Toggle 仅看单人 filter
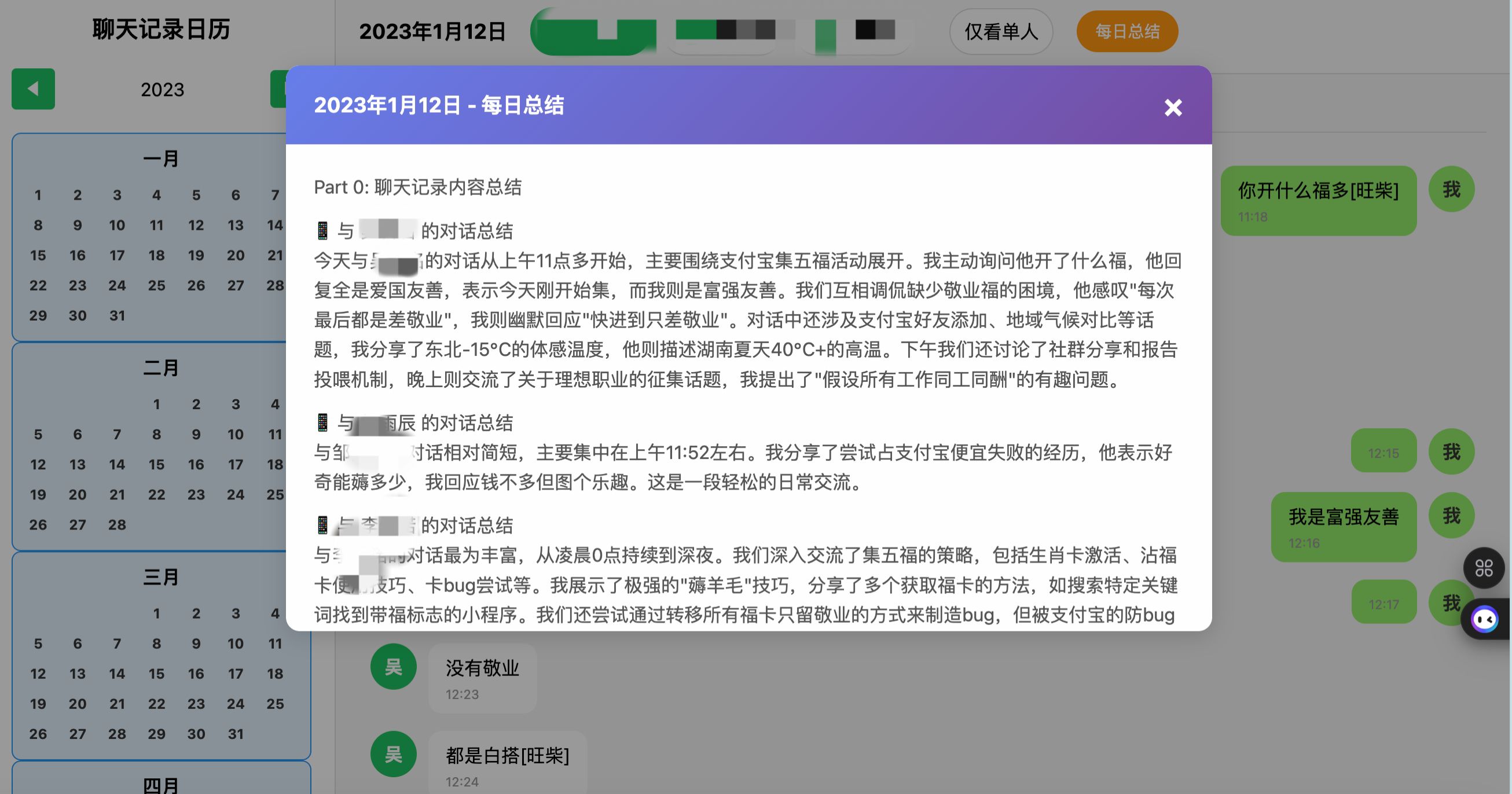The height and width of the screenshot is (794, 1512). [1000, 32]
